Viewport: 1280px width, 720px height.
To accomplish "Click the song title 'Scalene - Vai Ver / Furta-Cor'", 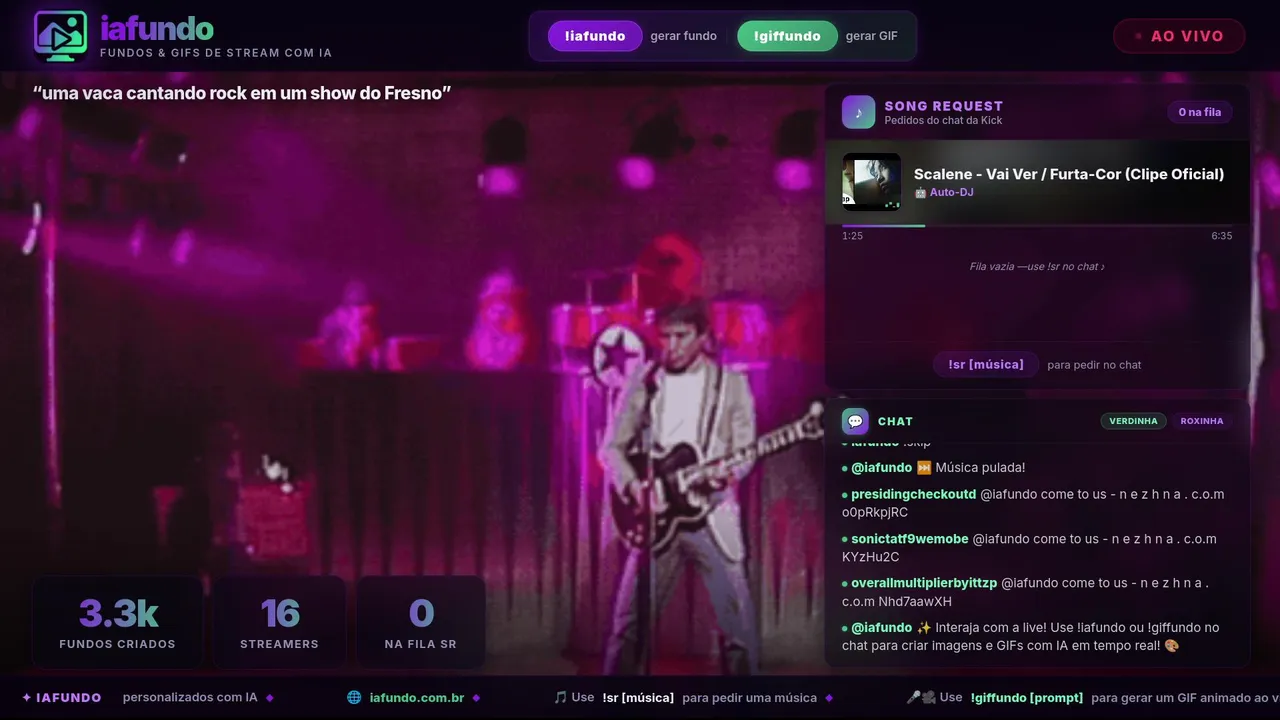I will pyautogui.click(x=1069, y=174).
